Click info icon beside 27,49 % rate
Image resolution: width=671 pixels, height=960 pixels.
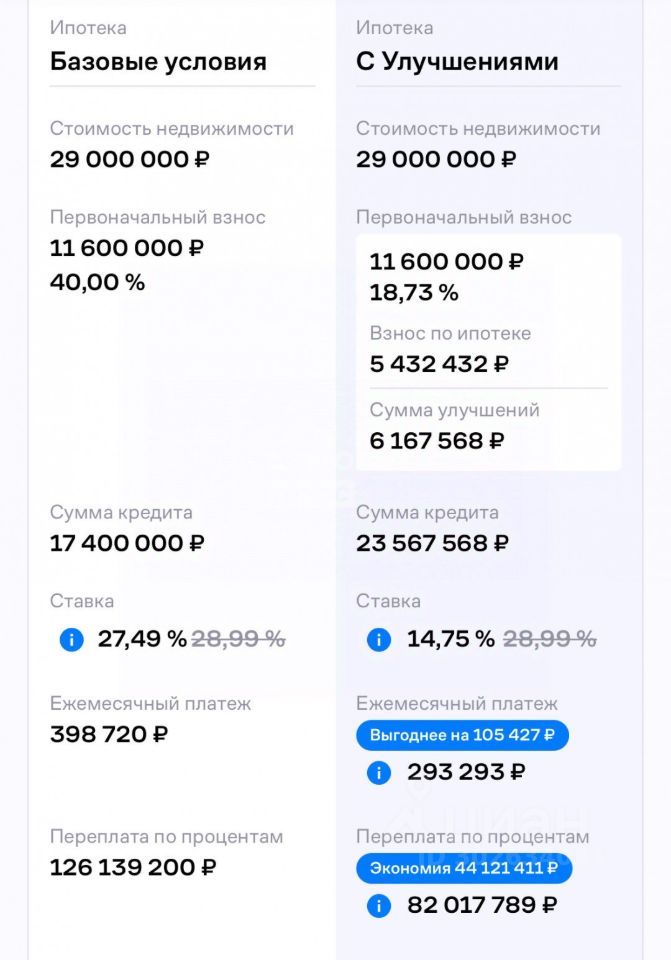pyautogui.click(x=72, y=640)
